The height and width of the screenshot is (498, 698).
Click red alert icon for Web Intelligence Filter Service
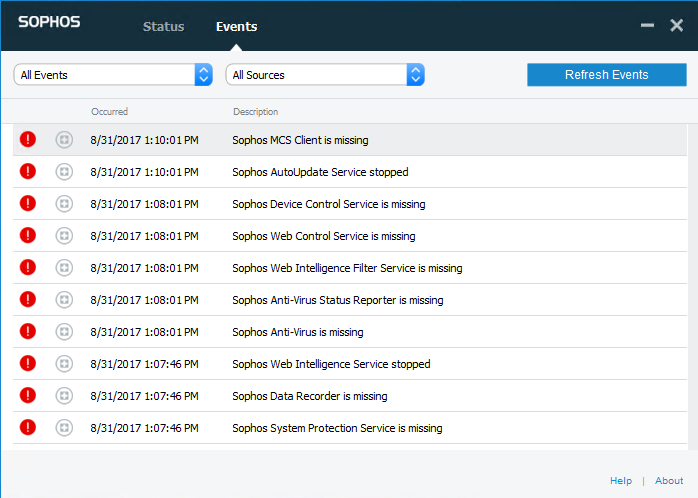point(28,267)
